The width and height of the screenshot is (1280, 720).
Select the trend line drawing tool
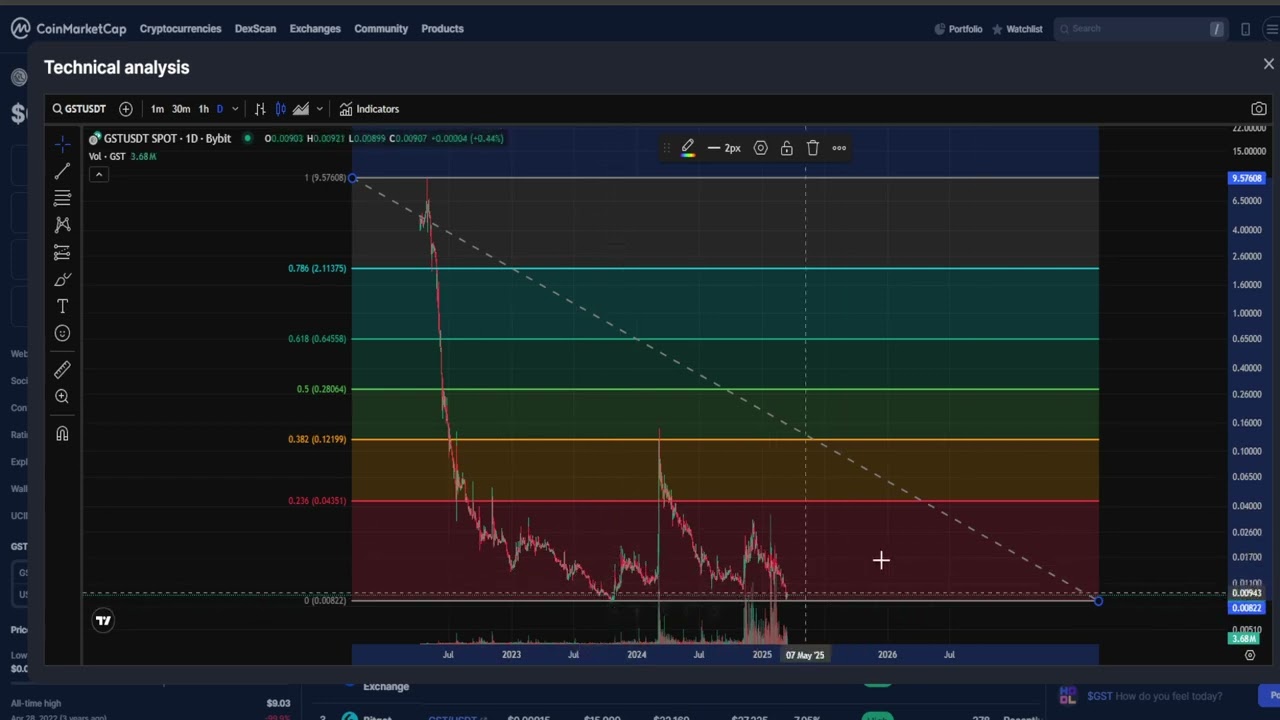point(62,172)
